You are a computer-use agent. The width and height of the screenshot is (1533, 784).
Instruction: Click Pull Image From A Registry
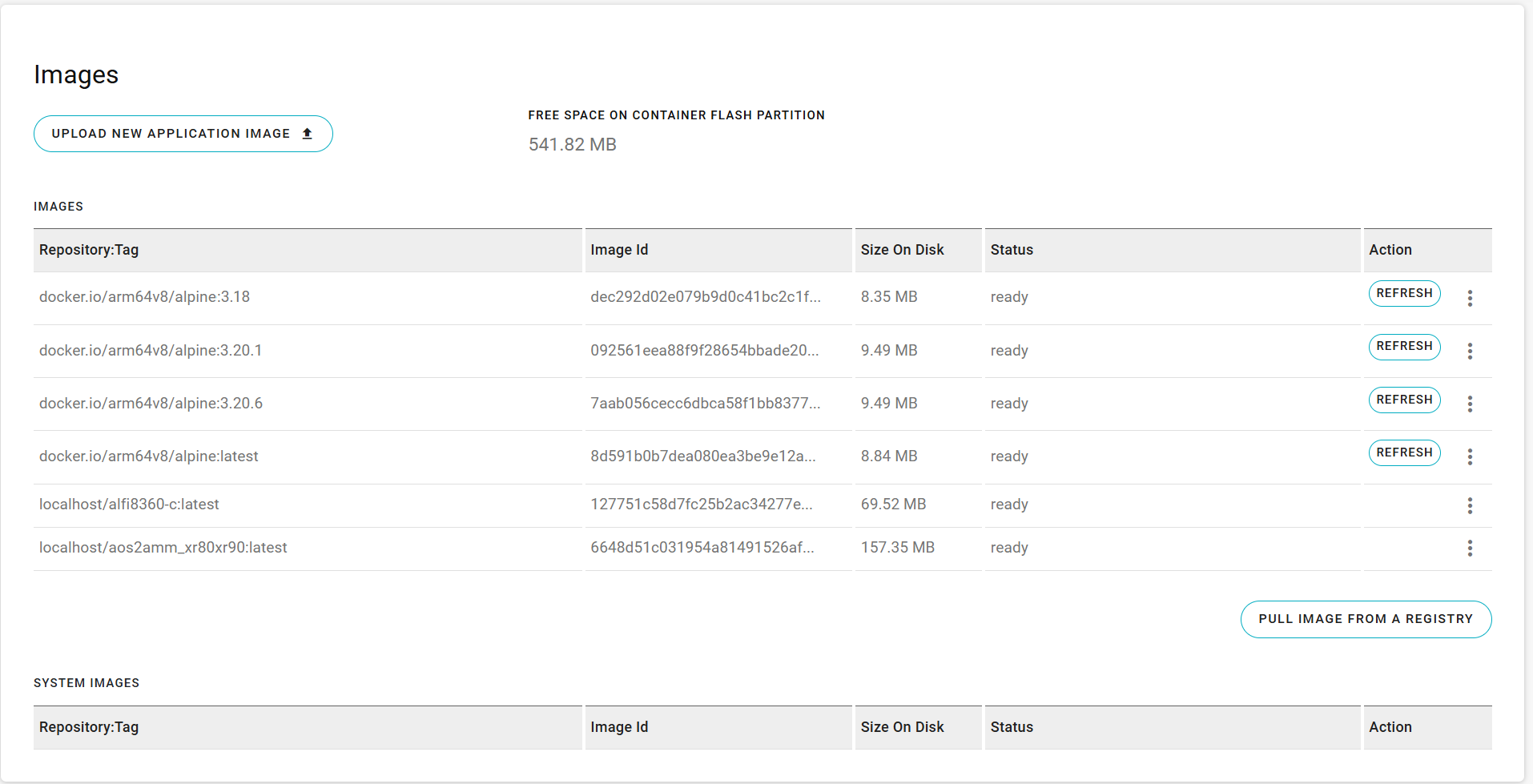(x=1365, y=619)
